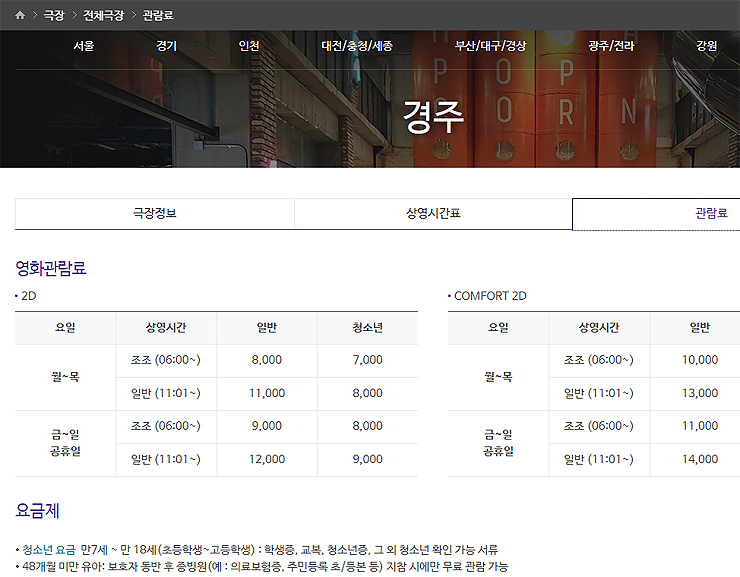Viewport: 740px width, 577px height.
Task: Click the 11,000 price in 2D table
Action: tap(267, 393)
